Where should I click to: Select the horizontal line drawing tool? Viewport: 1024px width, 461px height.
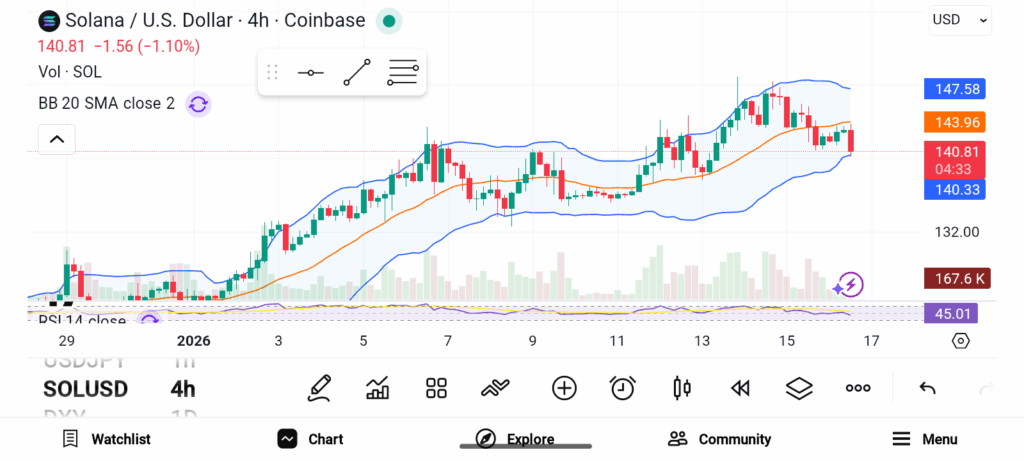(310, 73)
